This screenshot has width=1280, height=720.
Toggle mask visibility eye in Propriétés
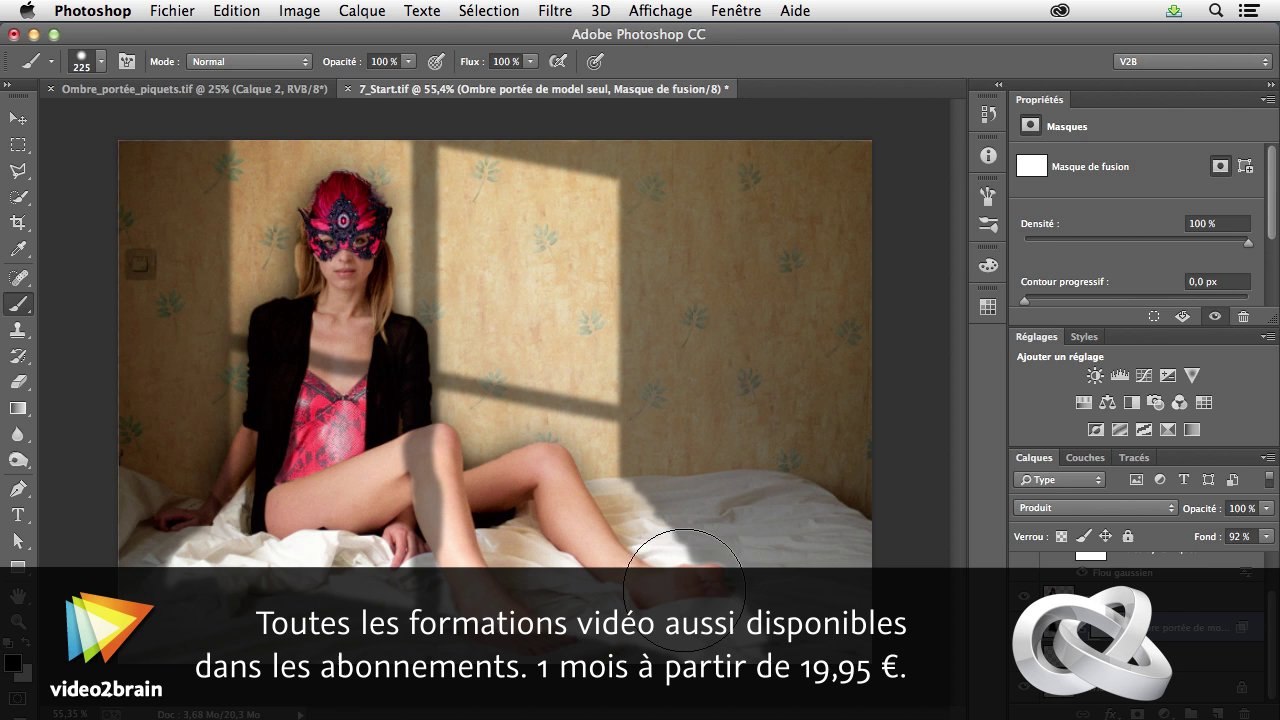[1214, 316]
